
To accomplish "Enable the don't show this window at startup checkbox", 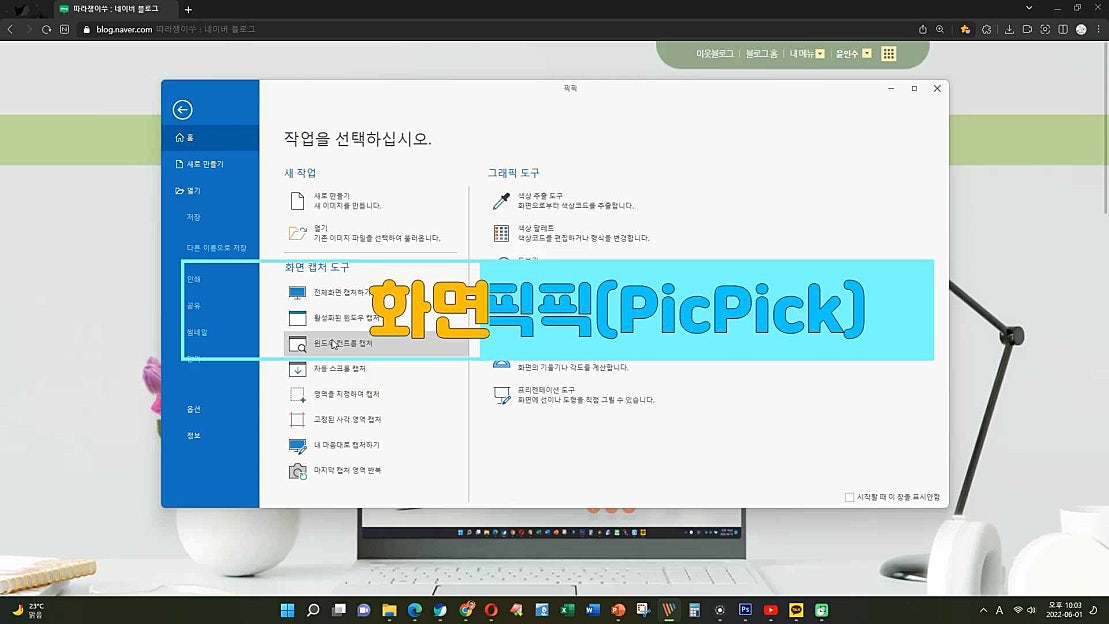I will 847,496.
